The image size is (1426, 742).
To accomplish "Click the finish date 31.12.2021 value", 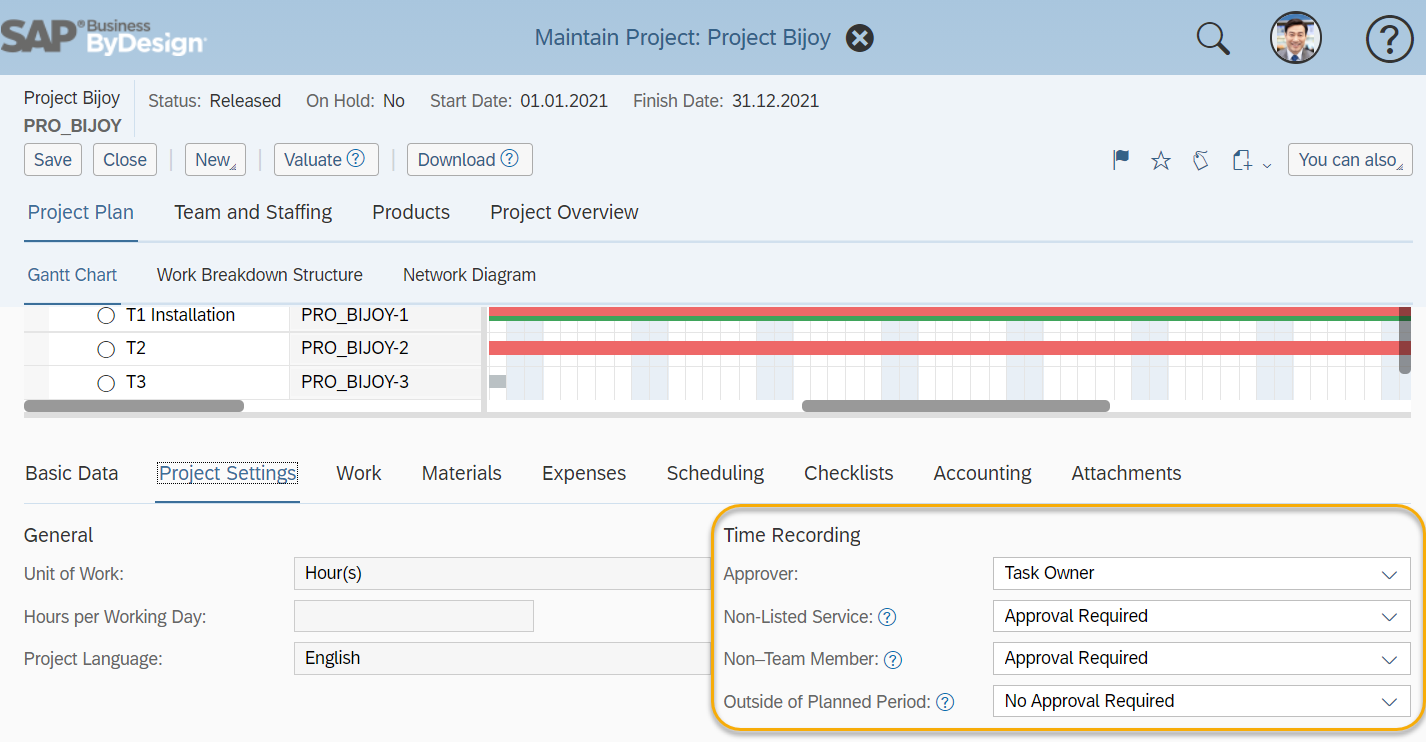I will pos(775,101).
